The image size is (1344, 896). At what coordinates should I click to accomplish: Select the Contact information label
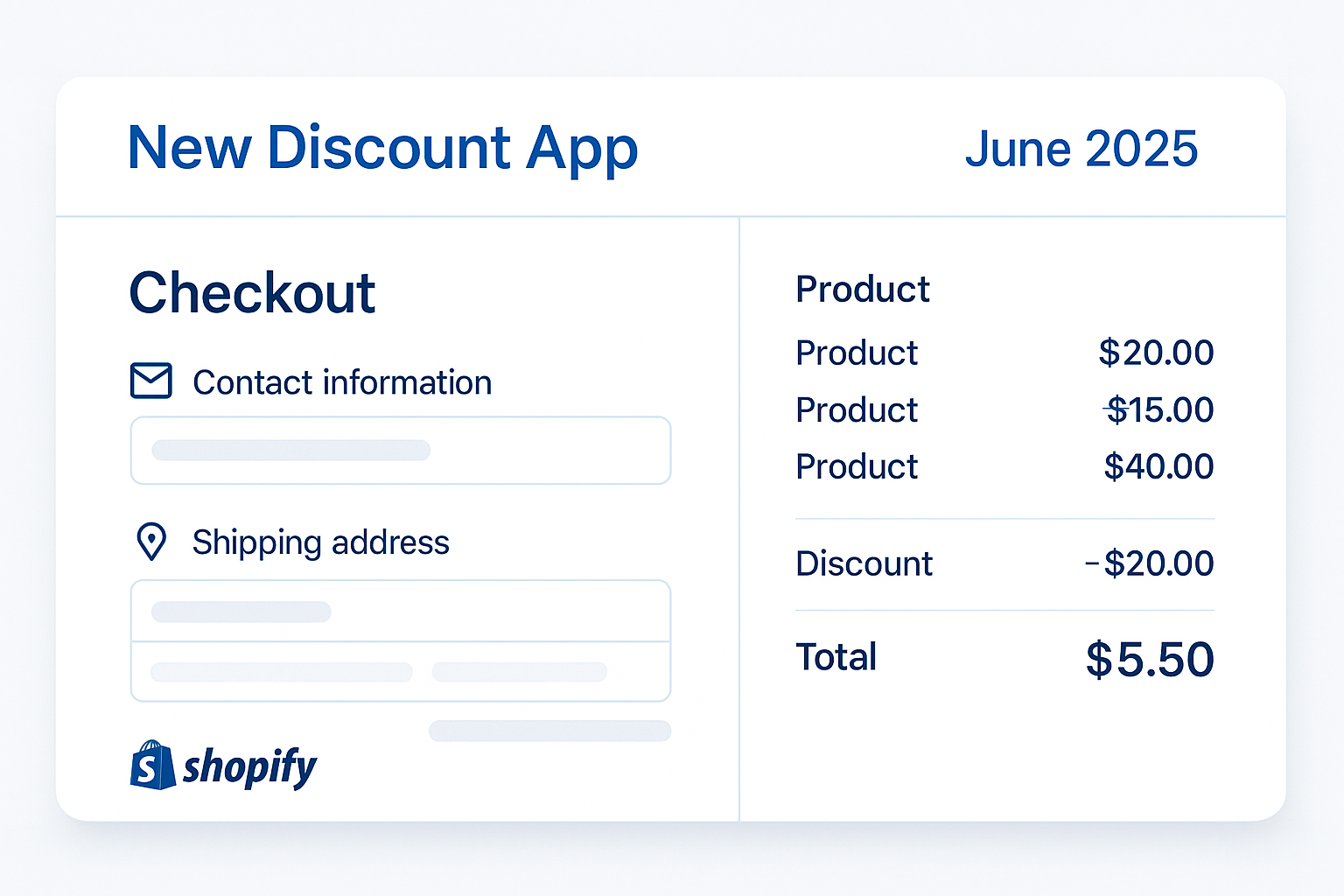pos(342,383)
